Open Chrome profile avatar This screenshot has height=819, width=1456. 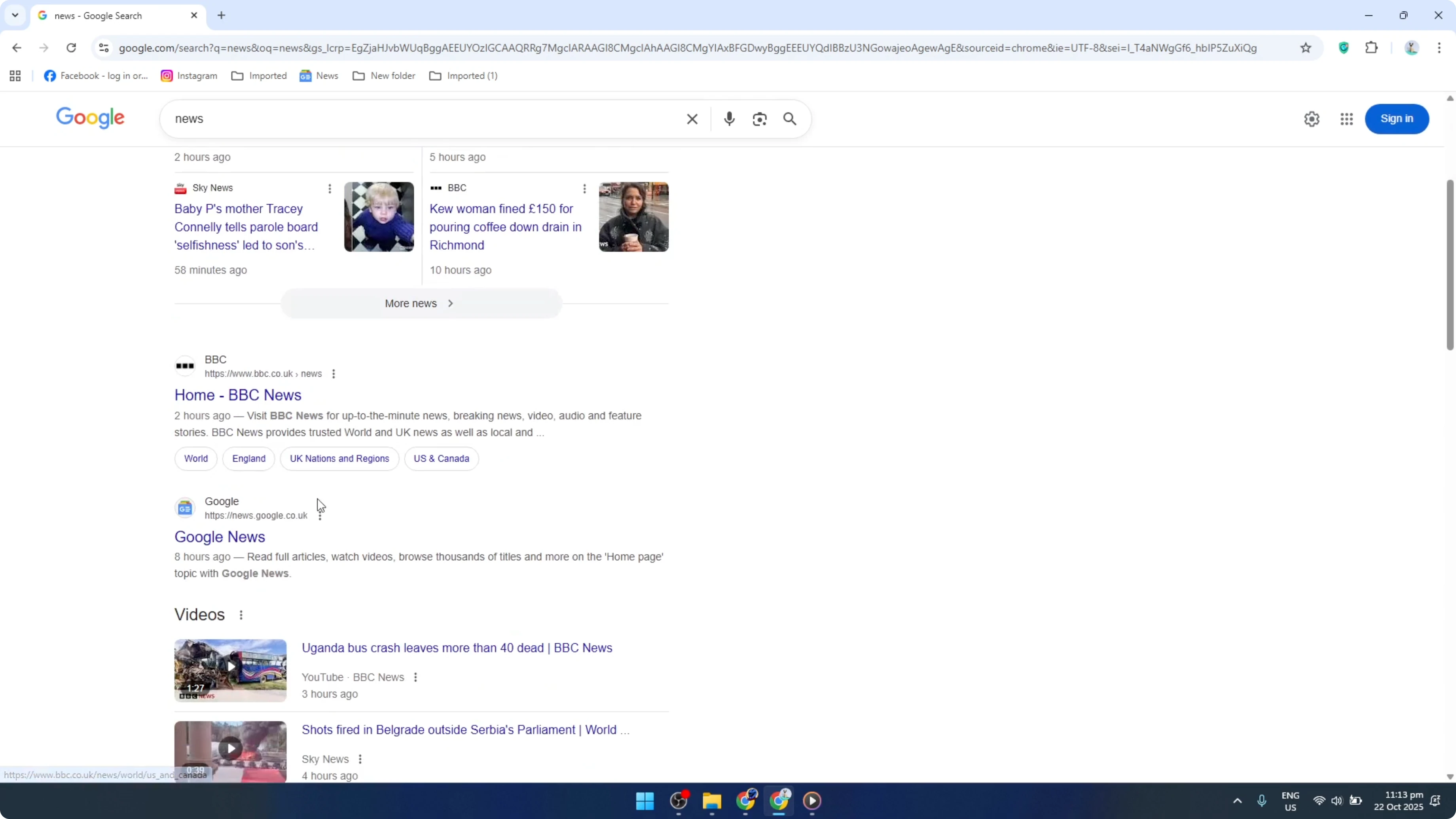click(x=1411, y=48)
